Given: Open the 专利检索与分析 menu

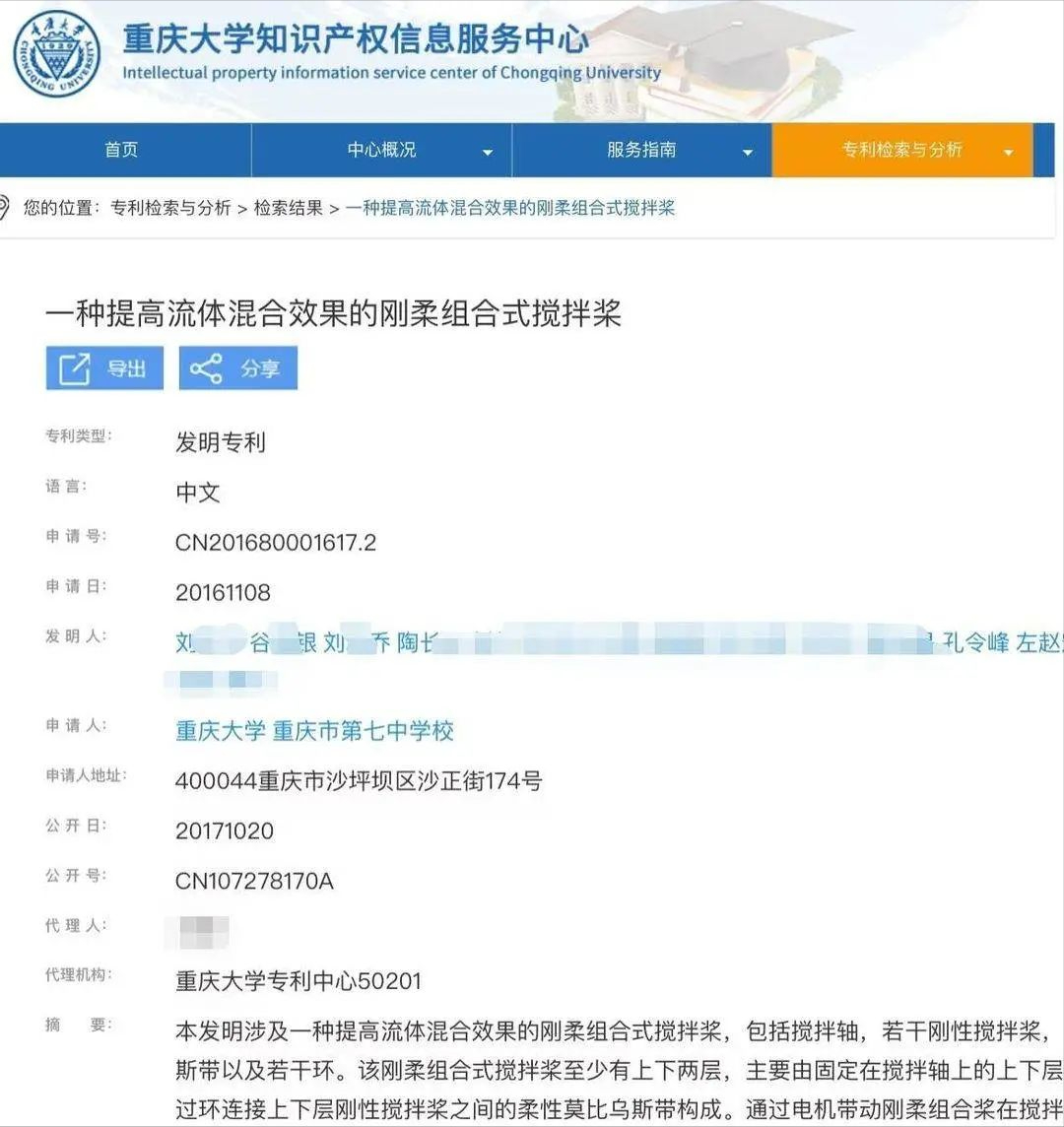Looking at the screenshot, I should pyautogui.click(x=902, y=150).
